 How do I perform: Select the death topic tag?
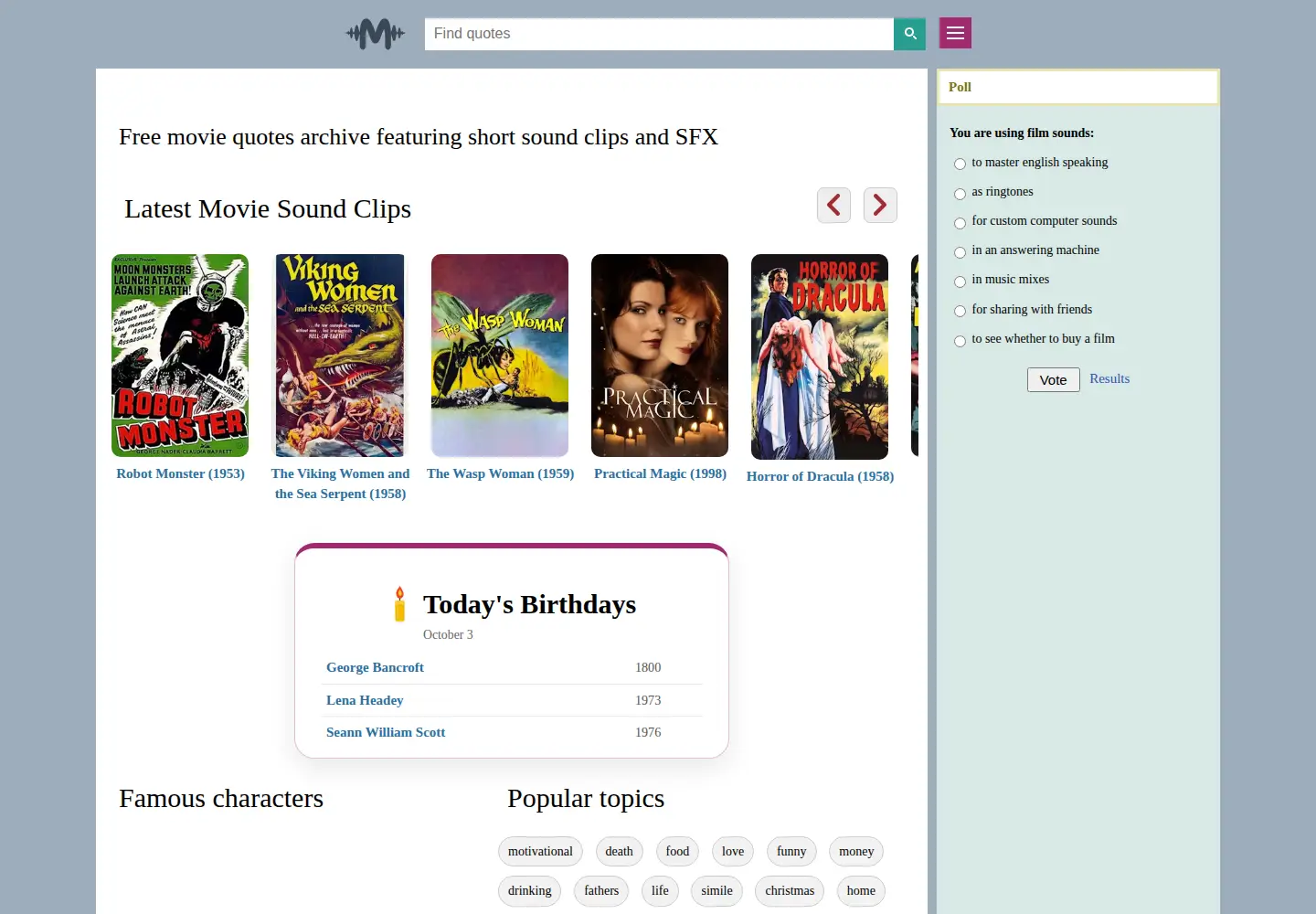pos(619,852)
